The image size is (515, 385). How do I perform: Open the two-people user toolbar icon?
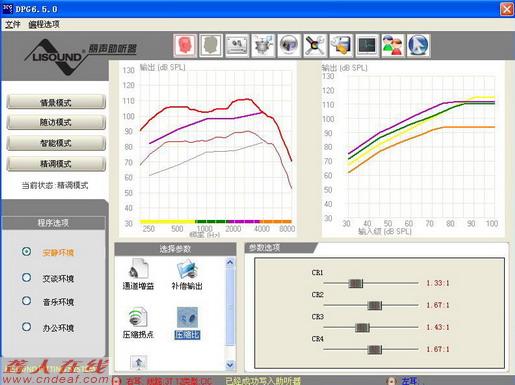click(x=393, y=45)
